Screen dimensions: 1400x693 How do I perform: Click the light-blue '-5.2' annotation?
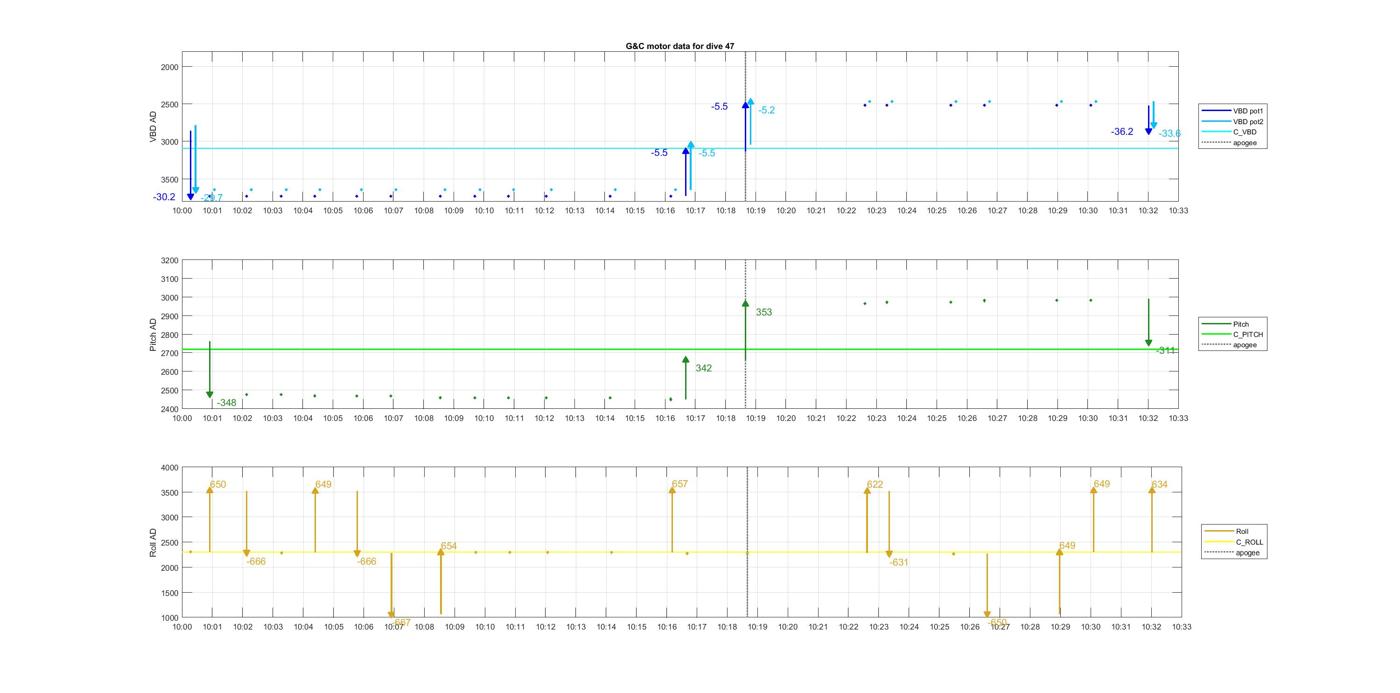click(767, 110)
